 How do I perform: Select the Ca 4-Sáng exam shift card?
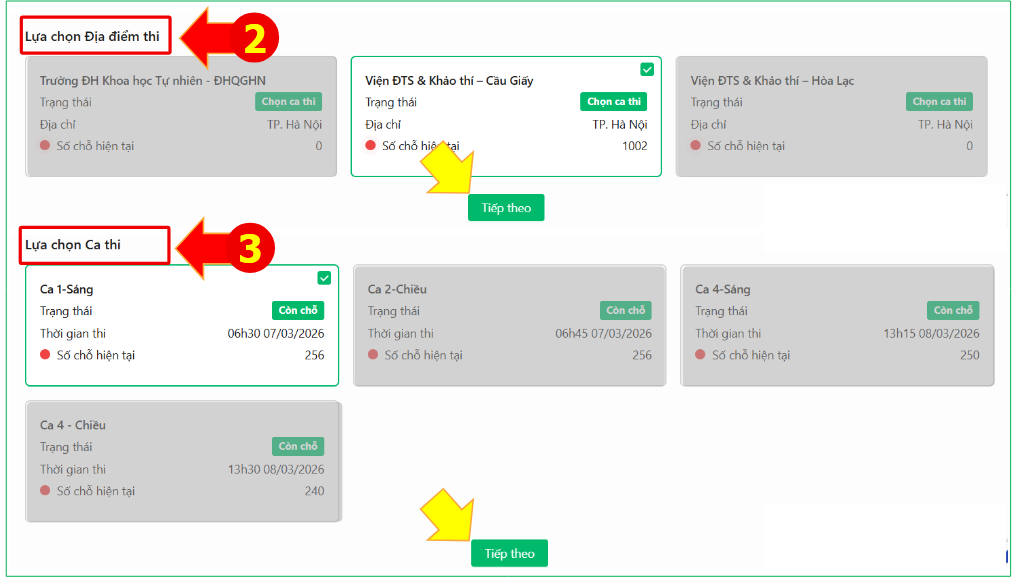pos(837,325)
